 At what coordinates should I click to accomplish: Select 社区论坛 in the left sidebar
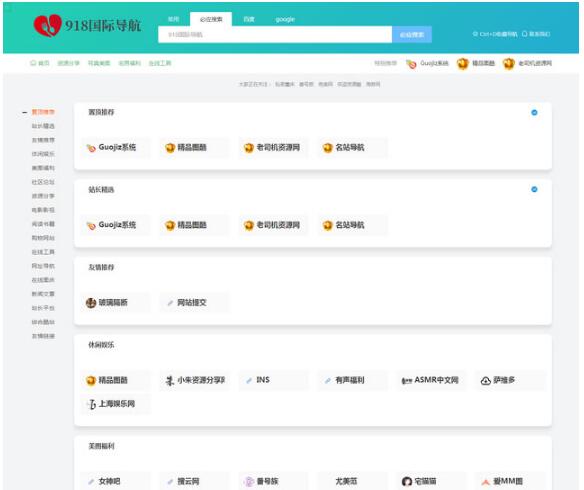pos(43,182)
